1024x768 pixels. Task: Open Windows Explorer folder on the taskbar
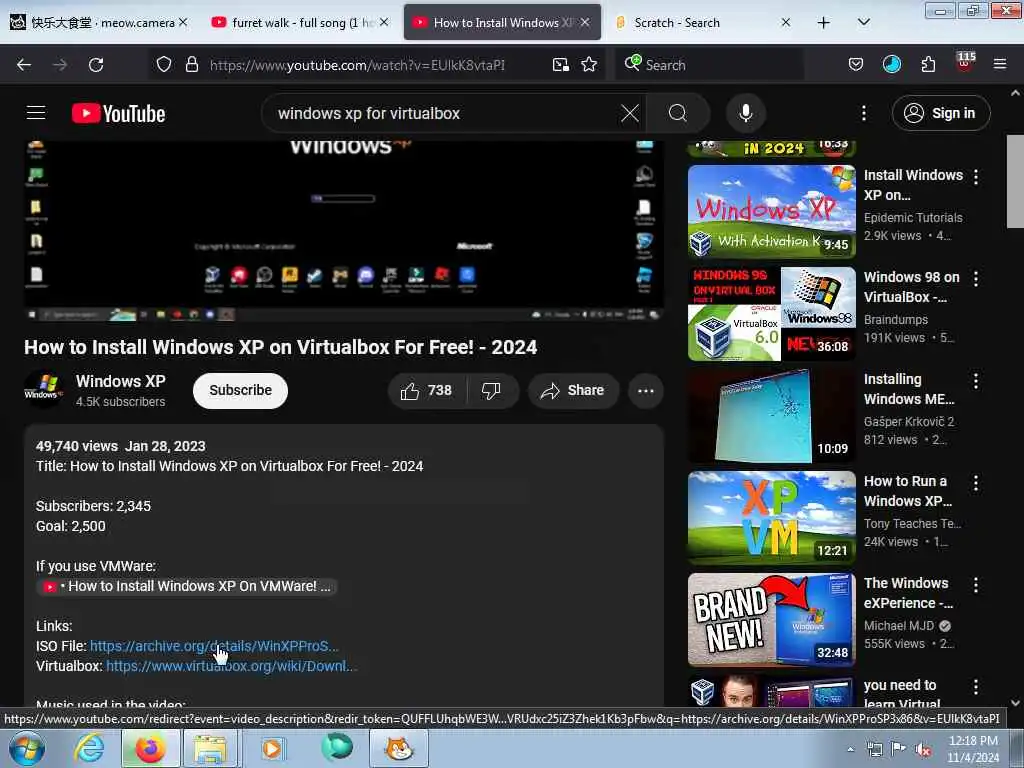point(210,748)
